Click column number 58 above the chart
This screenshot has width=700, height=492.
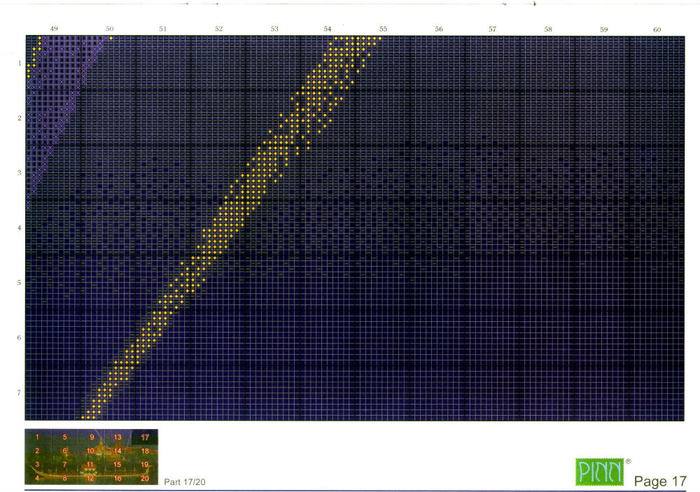pos(548,29)
